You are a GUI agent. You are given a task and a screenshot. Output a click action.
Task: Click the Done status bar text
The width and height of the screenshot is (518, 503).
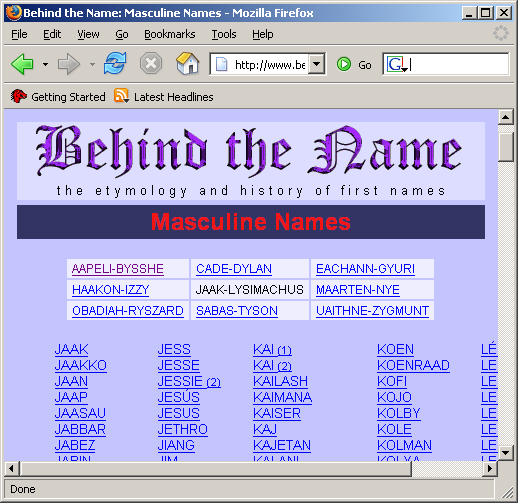(23, 489)
